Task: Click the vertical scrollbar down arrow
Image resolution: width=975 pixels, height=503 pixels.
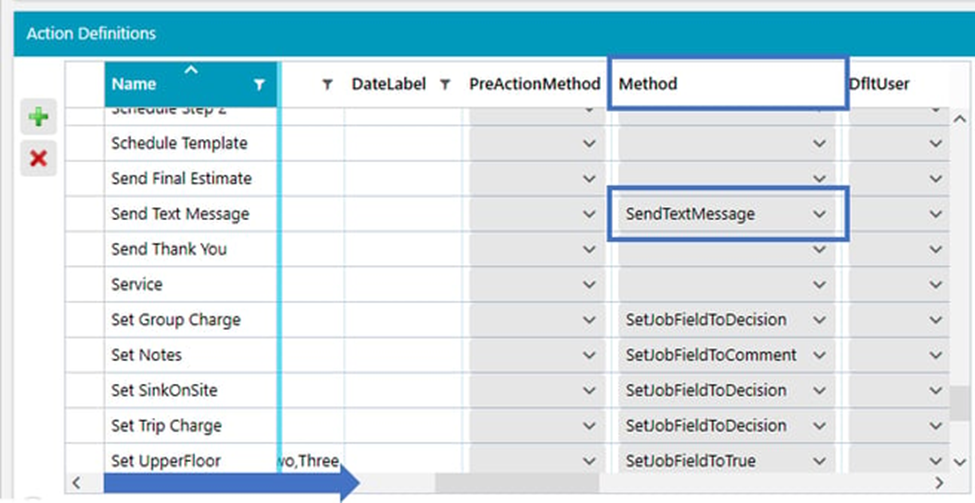Action: [x=960, y=462]
